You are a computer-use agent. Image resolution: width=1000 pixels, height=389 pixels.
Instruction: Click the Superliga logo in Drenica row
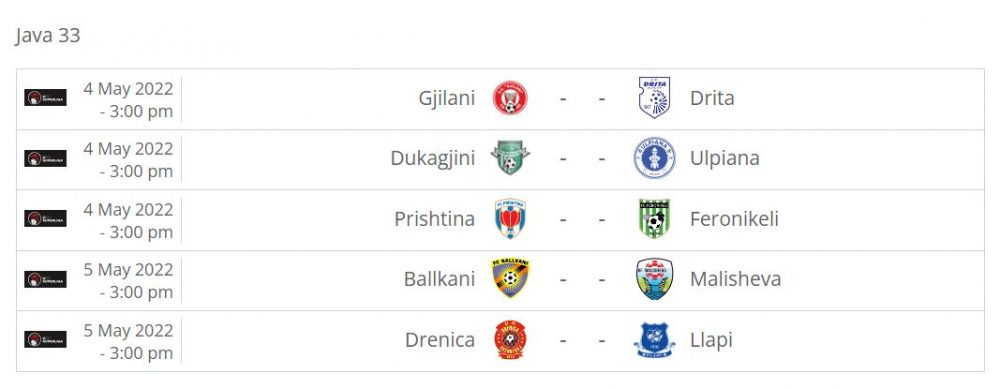point(45,339)
